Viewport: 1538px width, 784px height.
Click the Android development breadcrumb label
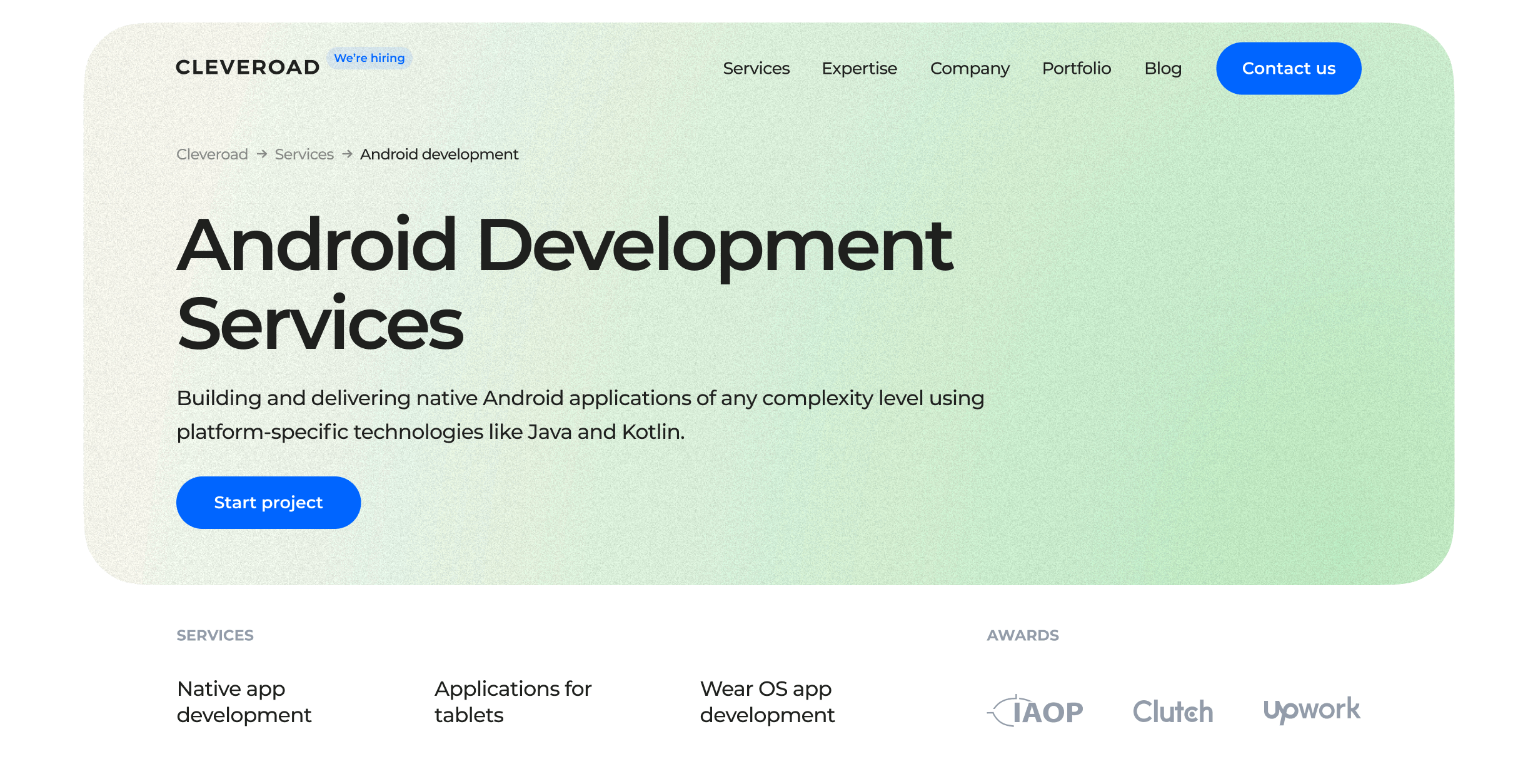[x=438, y=154]
